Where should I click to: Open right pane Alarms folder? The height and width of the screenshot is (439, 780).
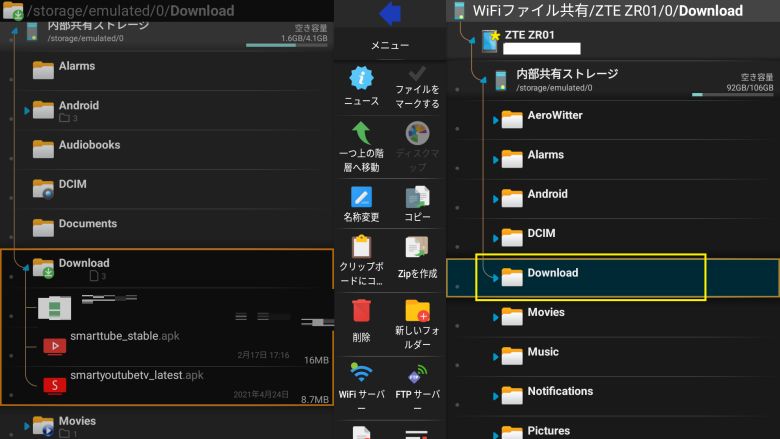tap(613, 159)
